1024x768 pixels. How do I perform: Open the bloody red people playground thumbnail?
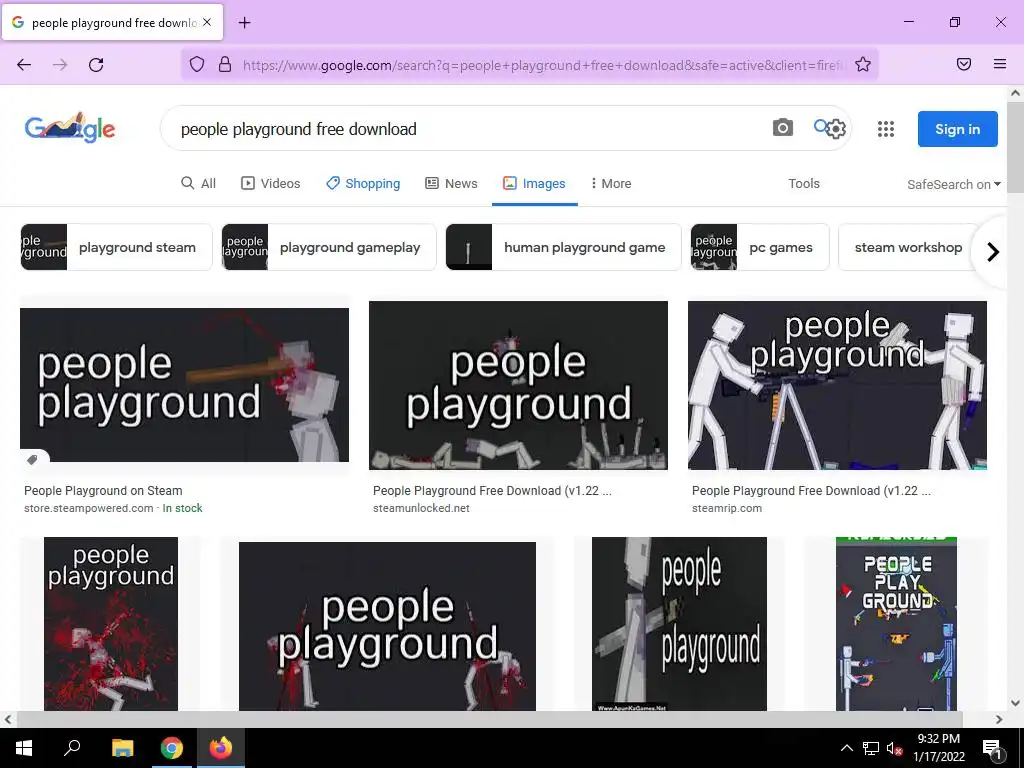click(110, 624)
